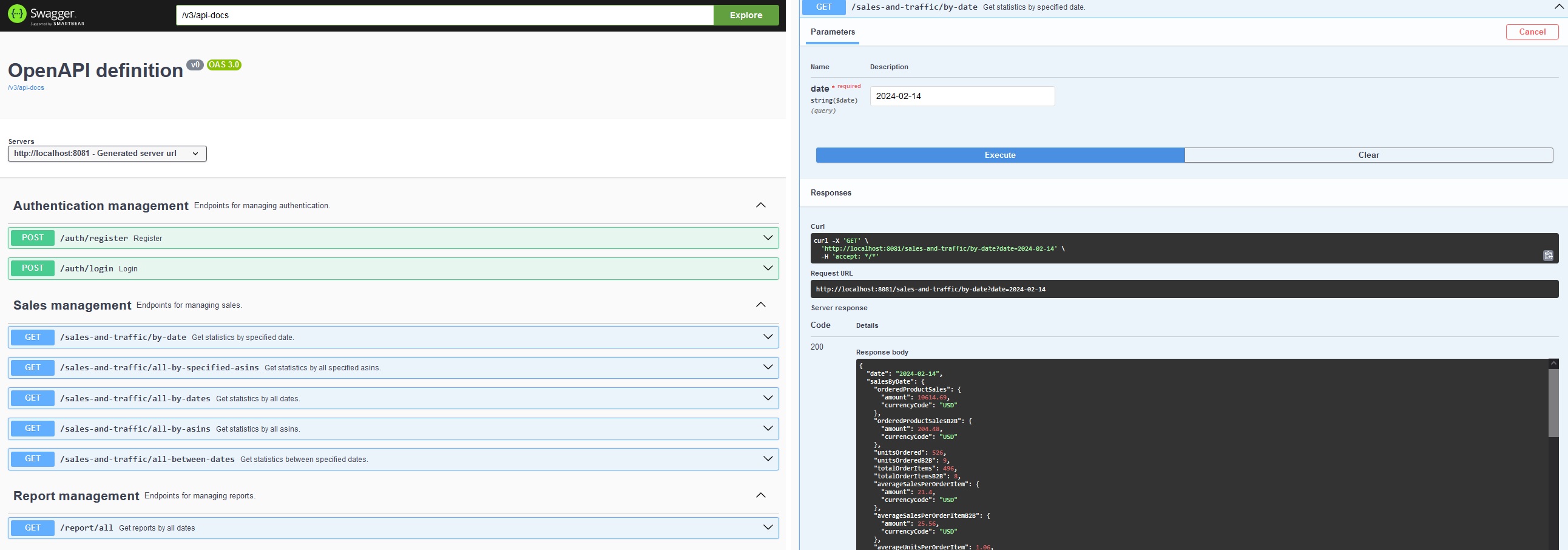This screenshot has width=1568, height=550.
Task: Copy the curl command to clipboard
Action: pos(1548,256)
